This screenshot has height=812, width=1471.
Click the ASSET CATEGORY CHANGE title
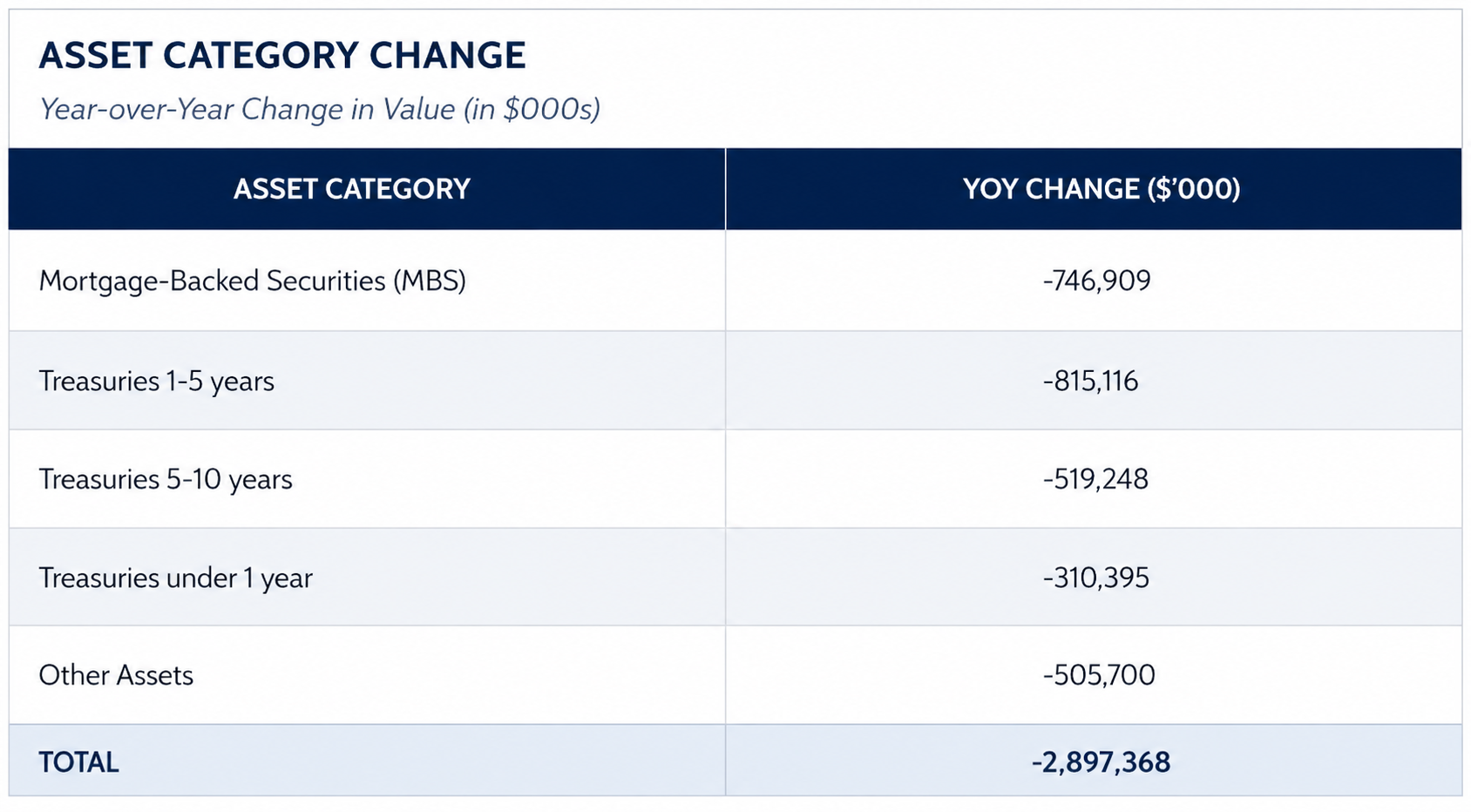(281, 56)
